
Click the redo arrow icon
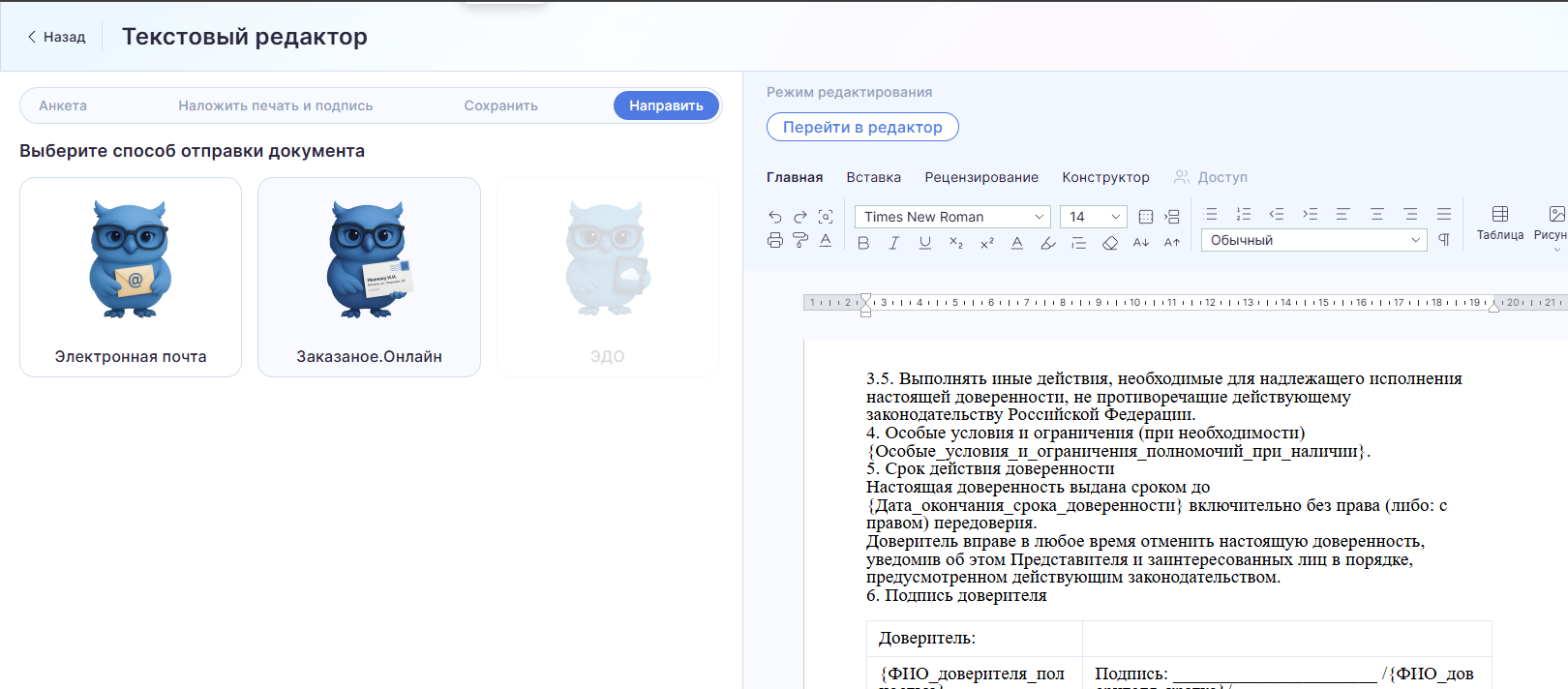point(799,217)
